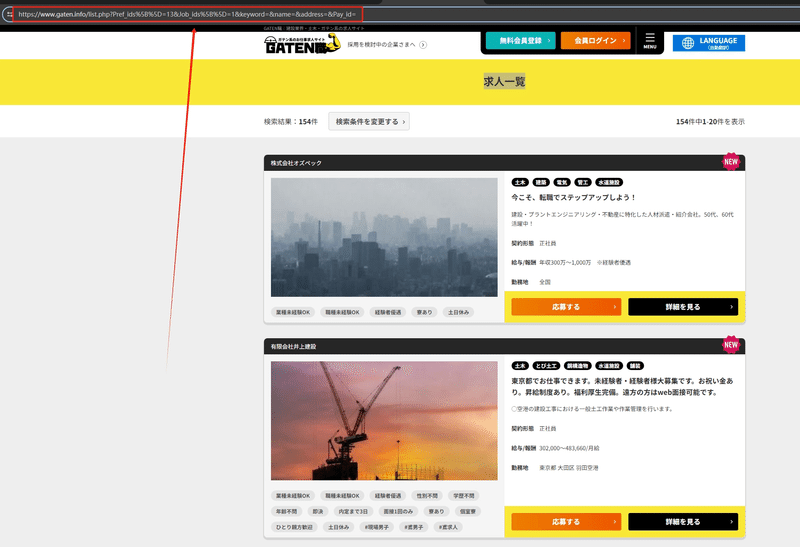Click 詳細を見る in 有限会社井上建設 card
The width and height of the screenshot is (800, 547).
(x=683, y=521)
